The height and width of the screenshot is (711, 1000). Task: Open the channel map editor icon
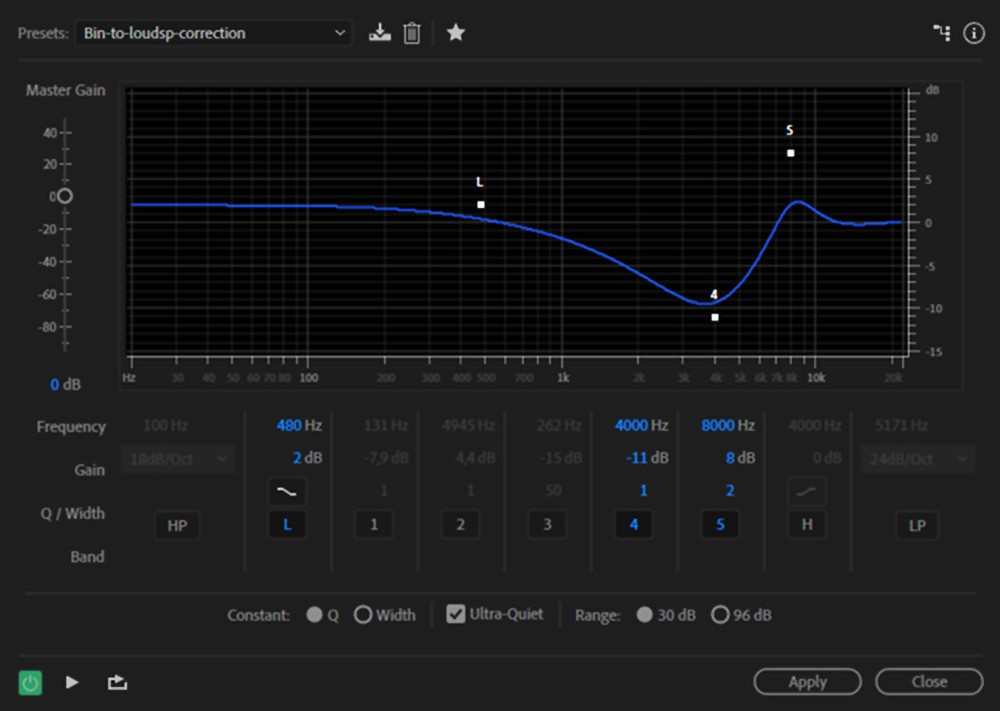[941, 33]
